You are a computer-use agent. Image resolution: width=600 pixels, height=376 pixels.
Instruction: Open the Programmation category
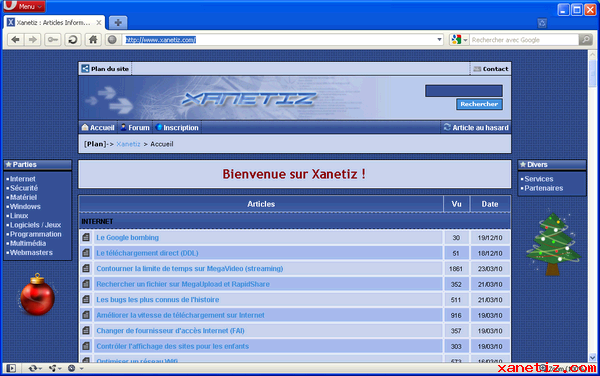[x=36, y=234]
